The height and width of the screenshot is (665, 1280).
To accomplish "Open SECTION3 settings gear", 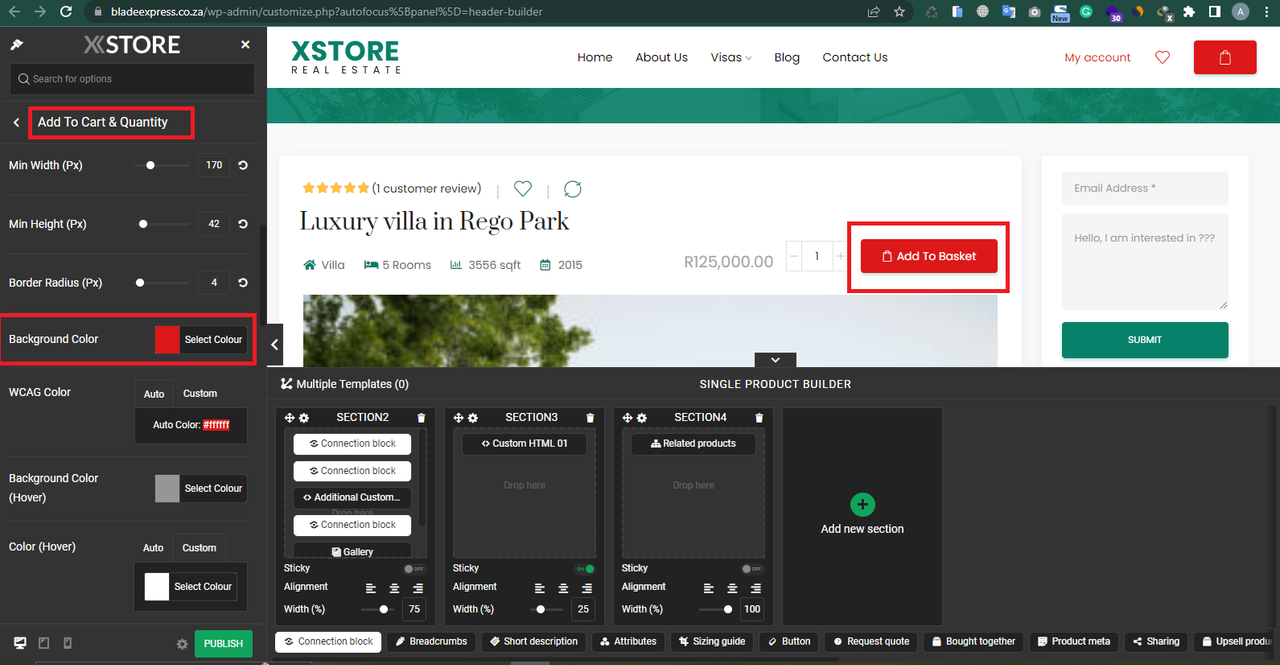I will [473, 418].
